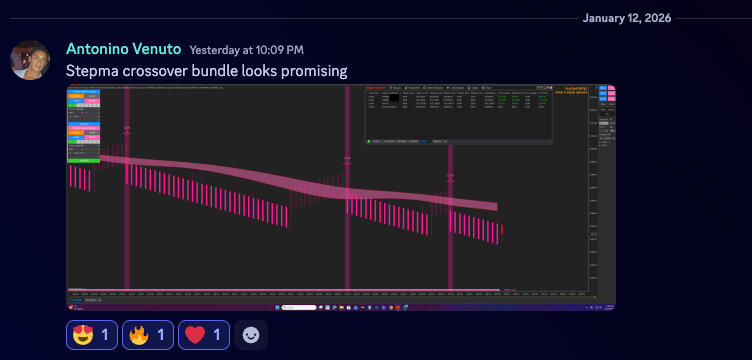Toggle the red heart reaction
Viewport: 752px width, 360px height.
tap(204, 335)
